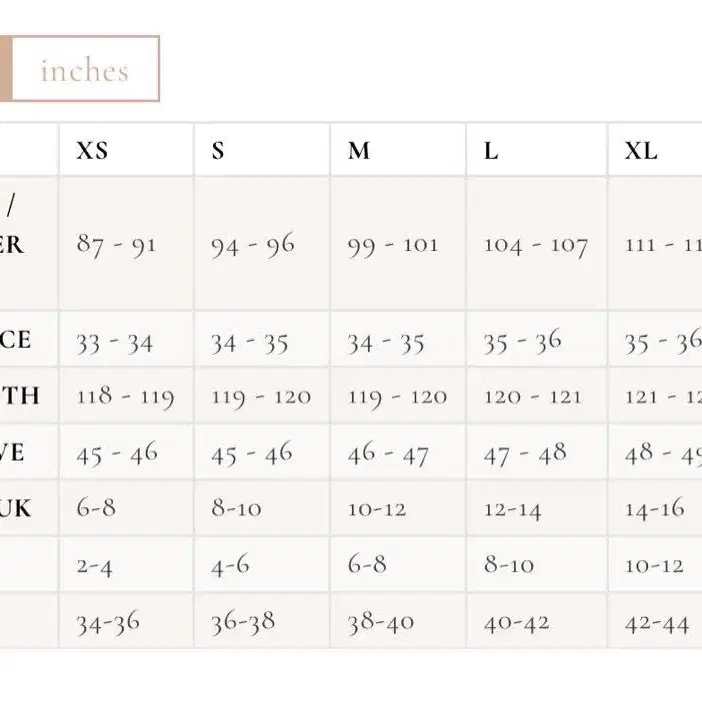This screenshot has width=702, height=702.
Task: Click the M size column header
Action: pos(398,150)
